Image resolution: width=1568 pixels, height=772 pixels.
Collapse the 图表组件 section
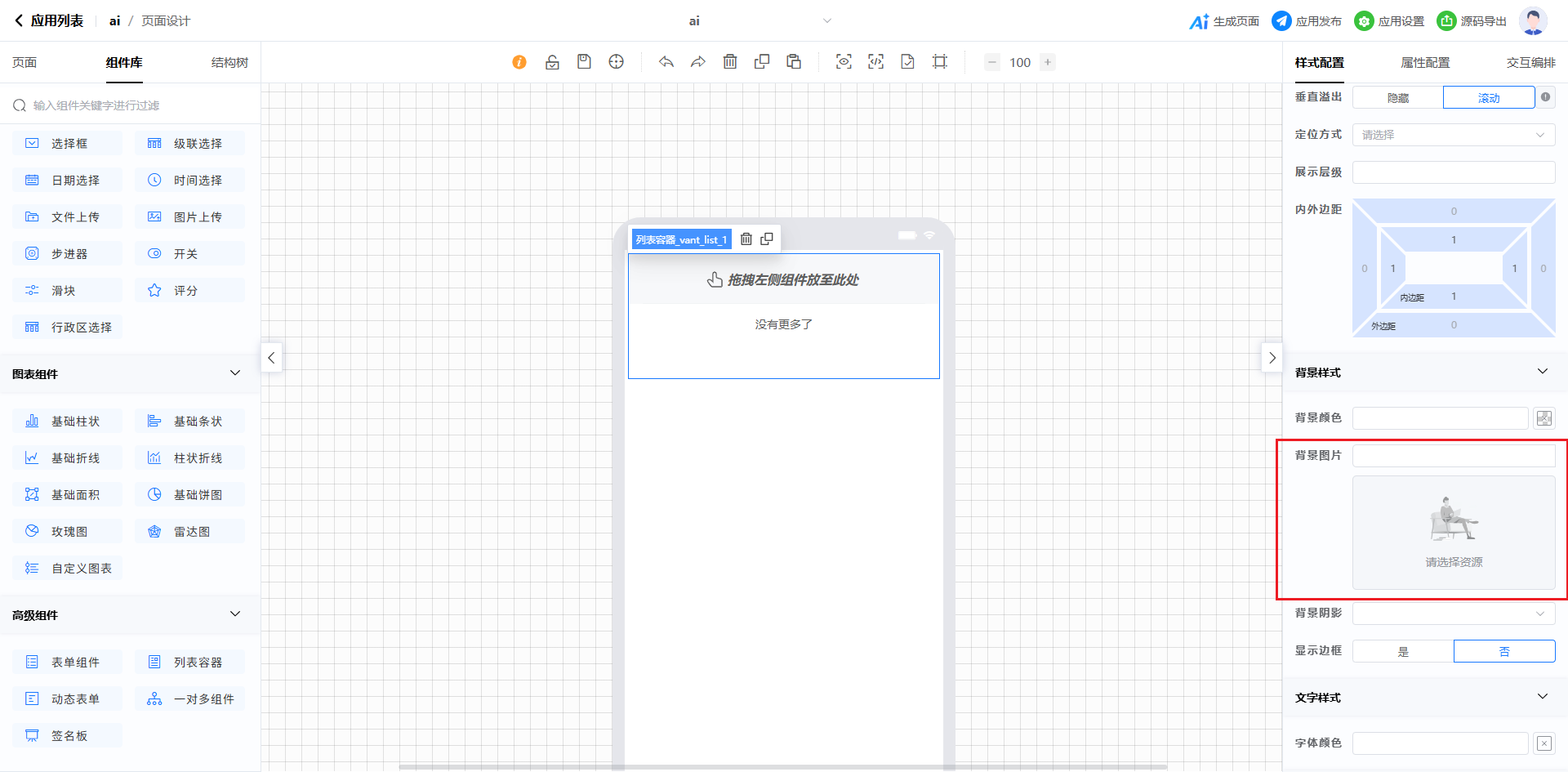(235, 373)
